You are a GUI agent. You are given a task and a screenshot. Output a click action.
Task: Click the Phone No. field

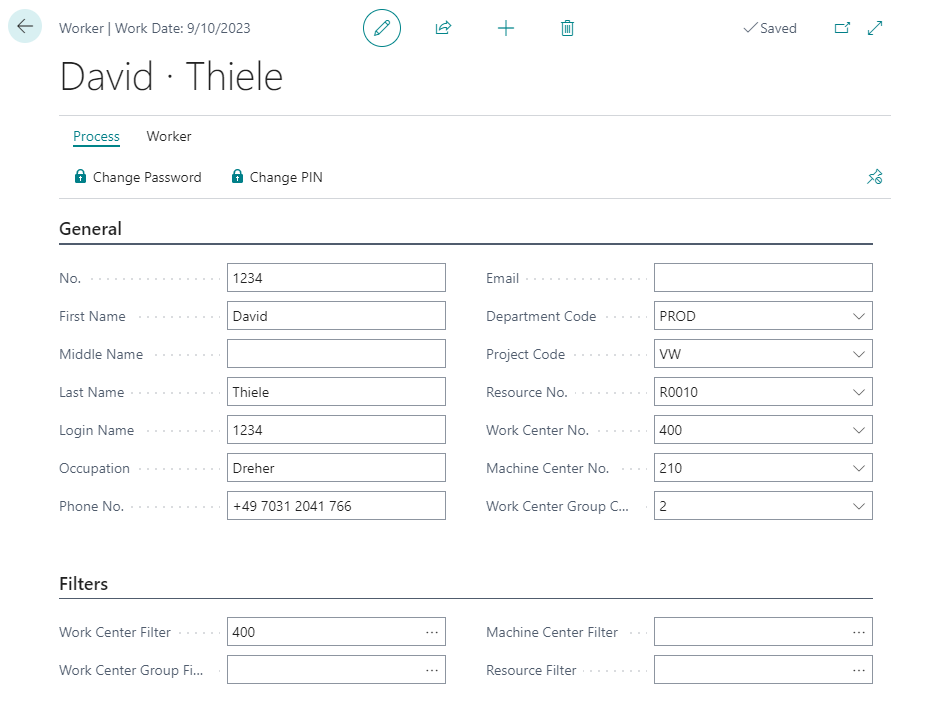point(336,506)
